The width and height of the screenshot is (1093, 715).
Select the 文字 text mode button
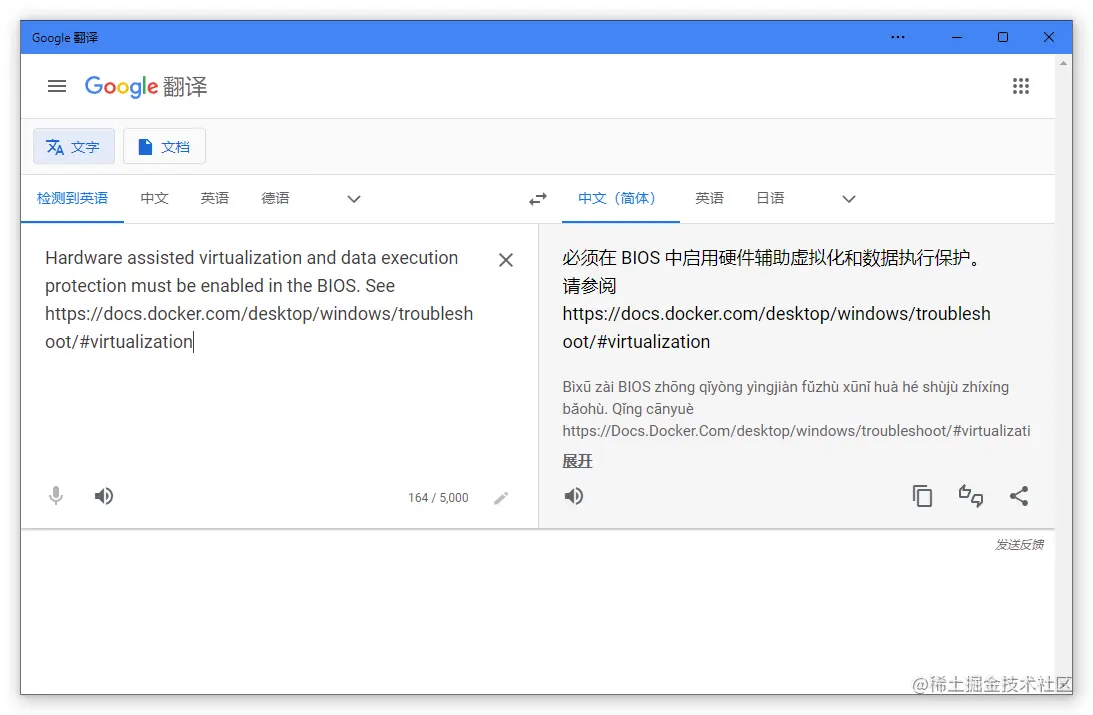(x=74, y=146)
